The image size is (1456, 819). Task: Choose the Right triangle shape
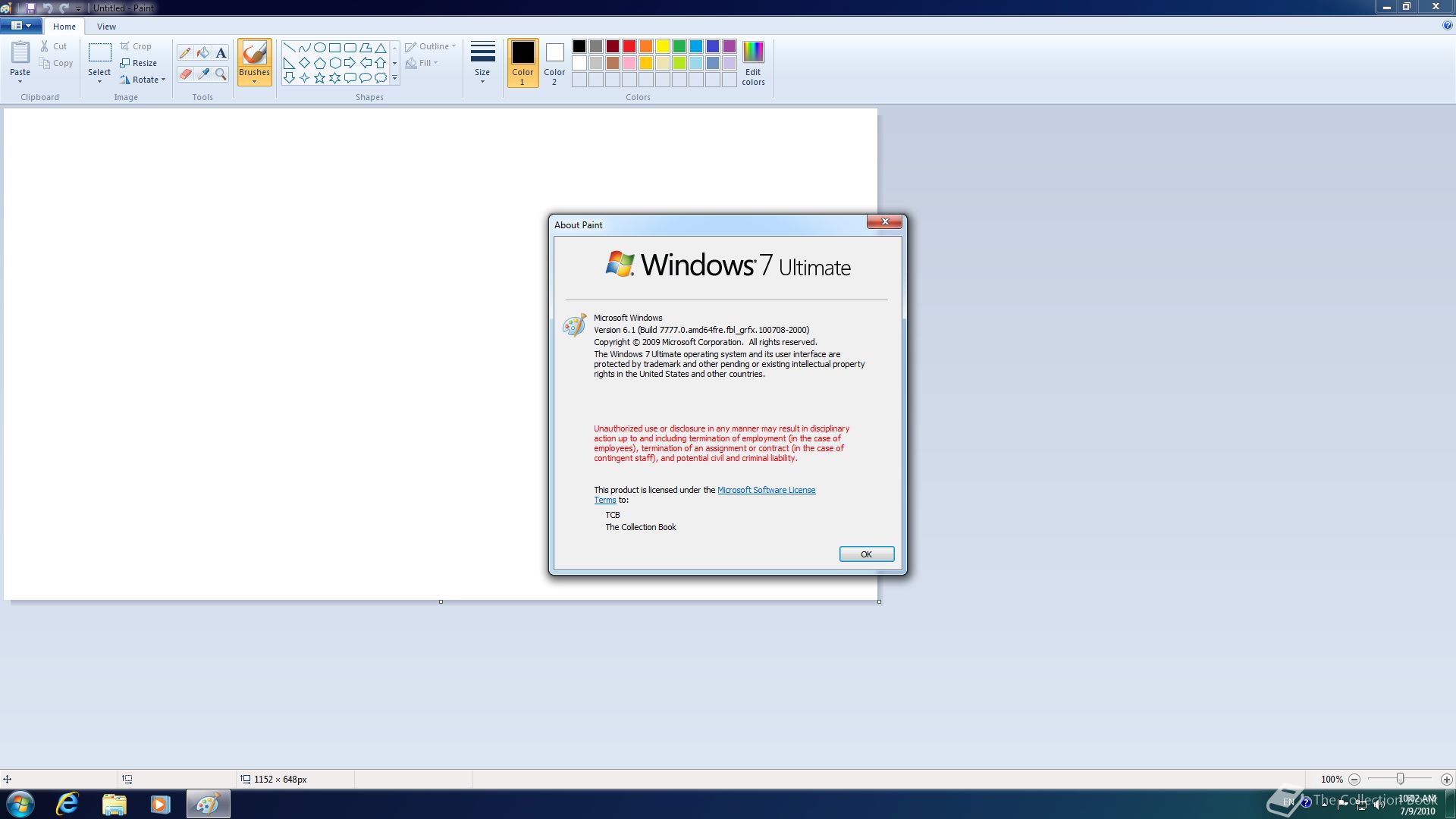tap(289, 62)
